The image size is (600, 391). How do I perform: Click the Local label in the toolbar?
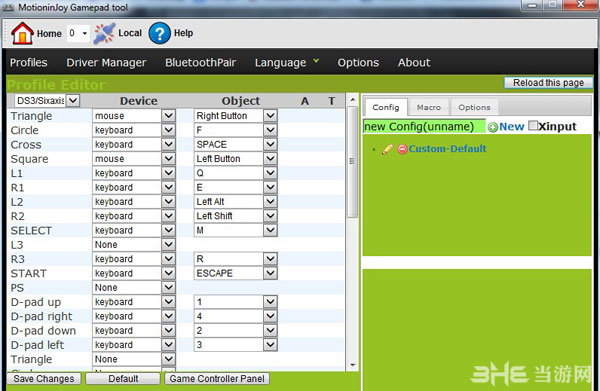130,33
